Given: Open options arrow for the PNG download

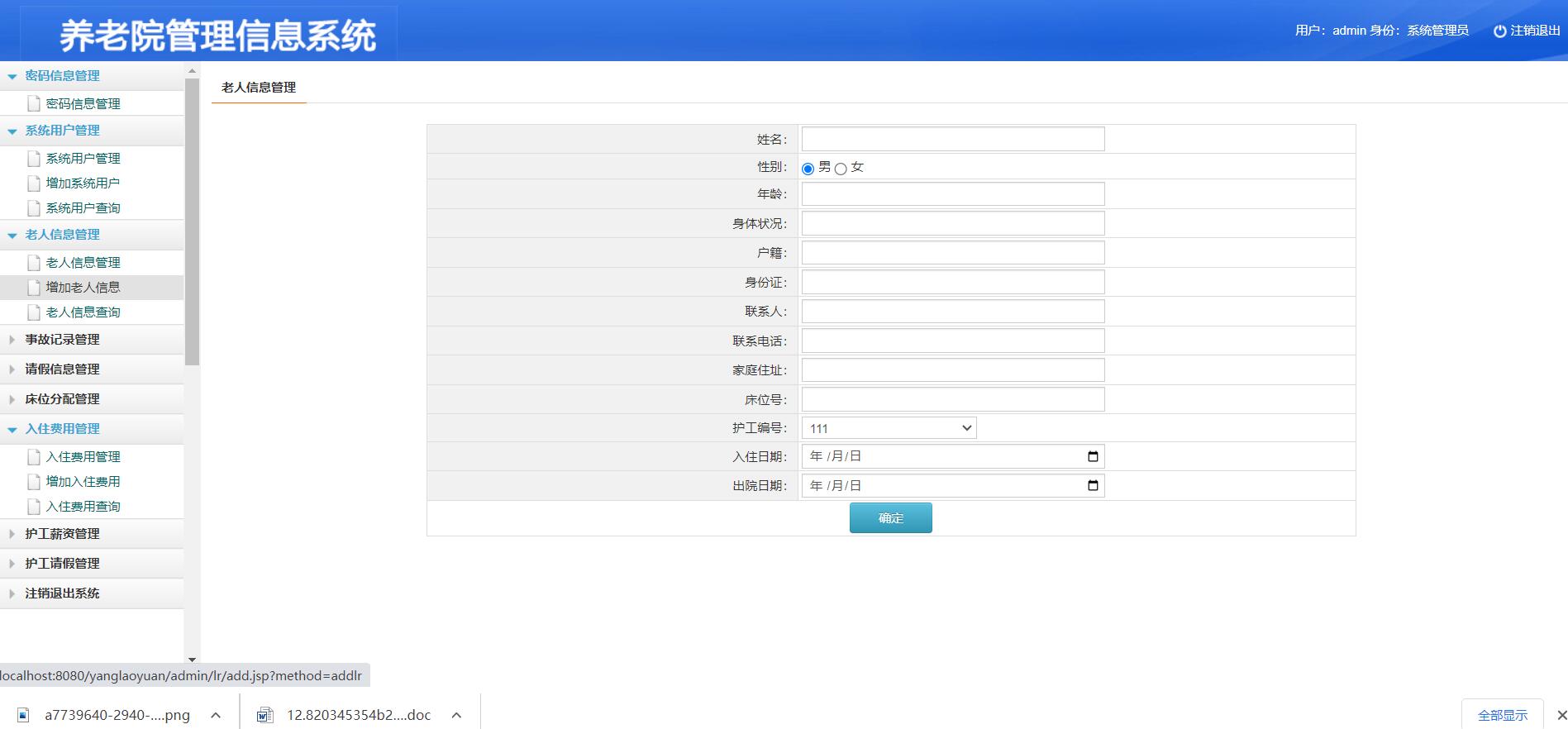Looking at the screenshot, I should (x=216, y=715).
